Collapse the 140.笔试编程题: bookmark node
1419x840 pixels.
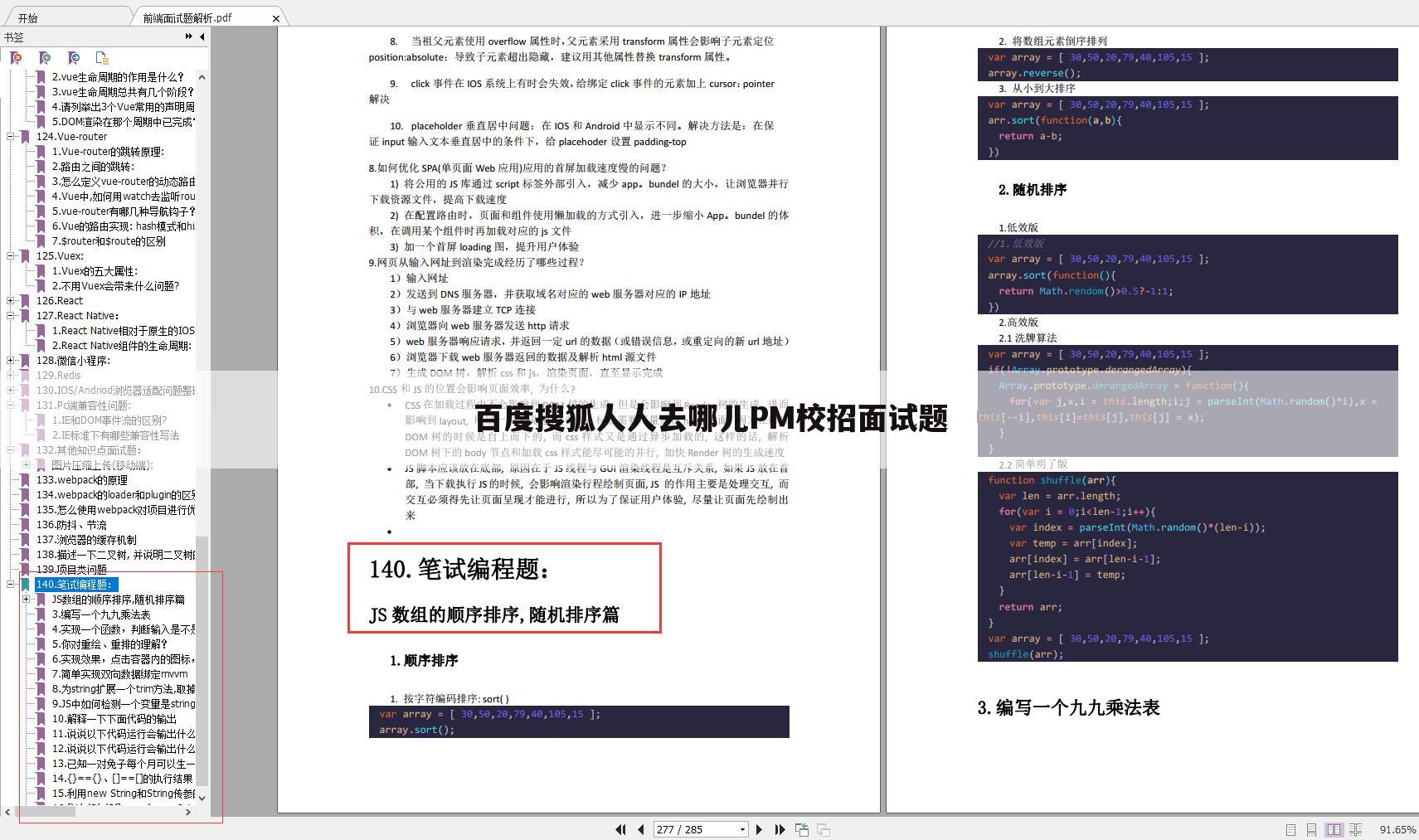point(11,585)
